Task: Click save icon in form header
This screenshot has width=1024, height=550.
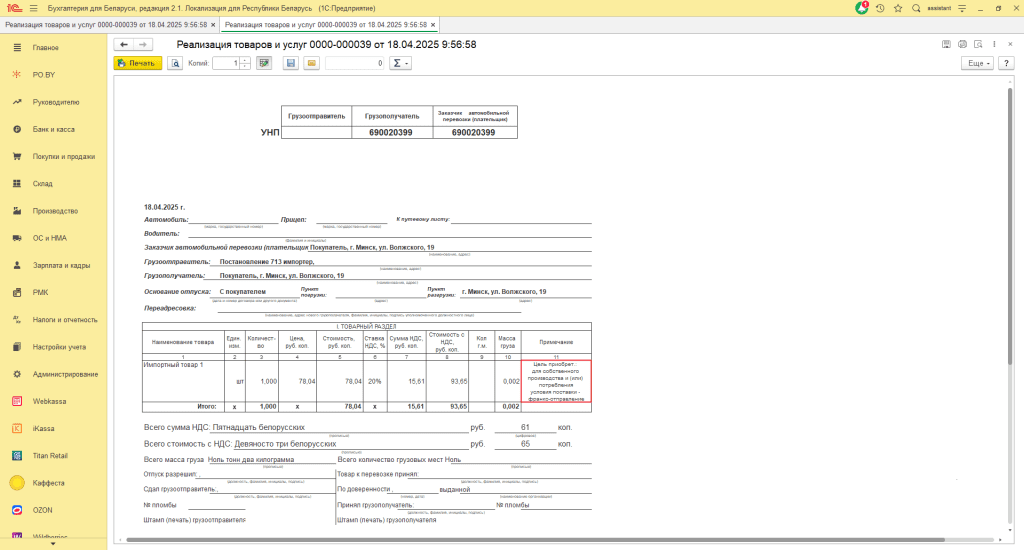Action: tap(946, 44)
